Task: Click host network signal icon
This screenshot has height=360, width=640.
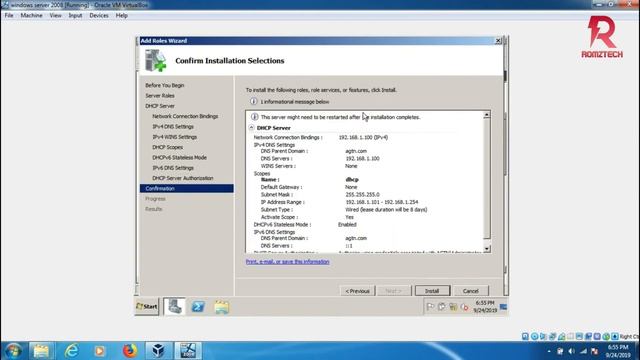Action: (583, 351)
